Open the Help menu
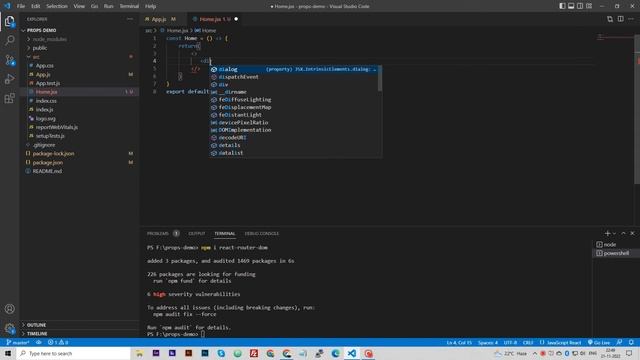 point(150,6)
